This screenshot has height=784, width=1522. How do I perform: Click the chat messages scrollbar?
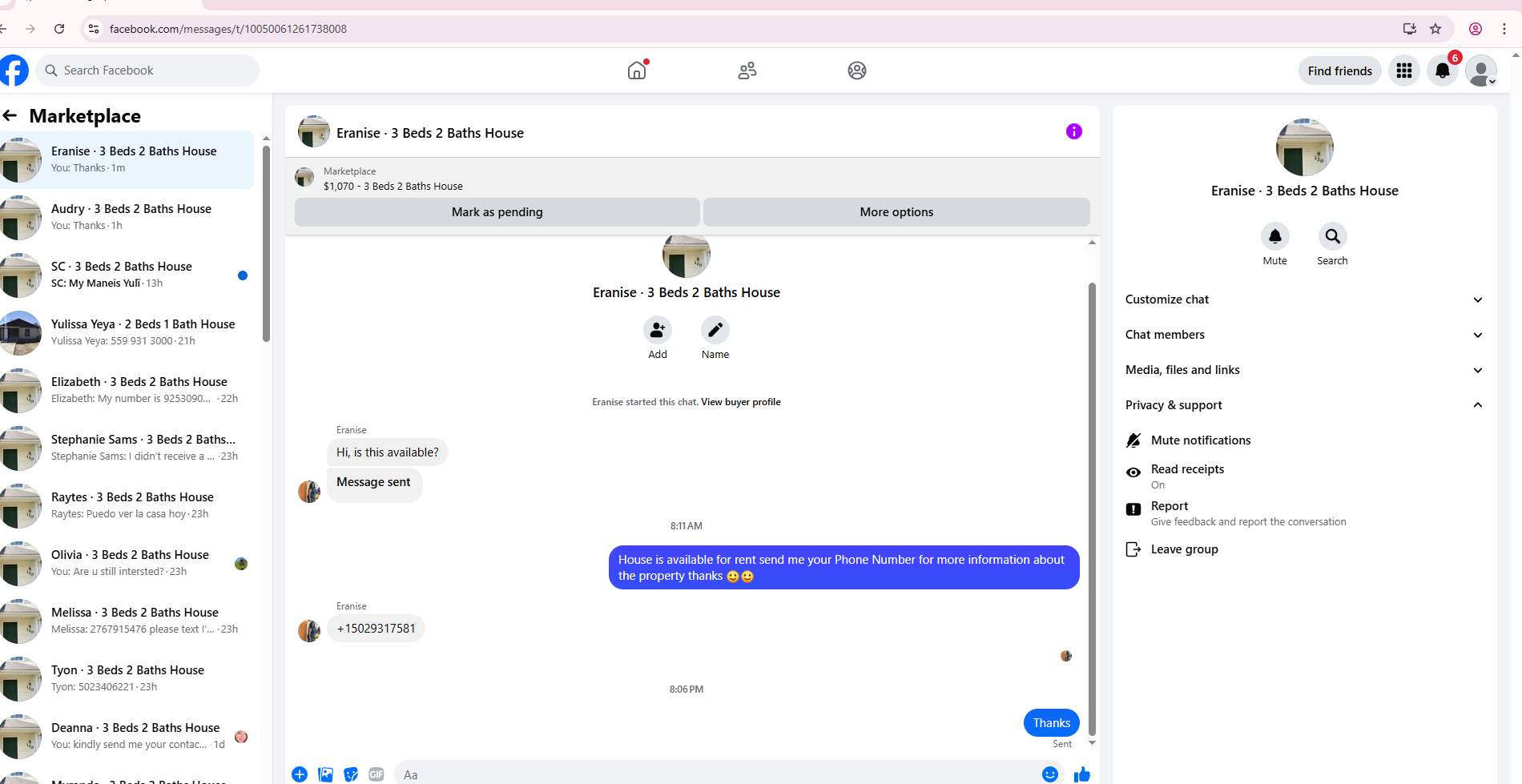(1092, 509)
